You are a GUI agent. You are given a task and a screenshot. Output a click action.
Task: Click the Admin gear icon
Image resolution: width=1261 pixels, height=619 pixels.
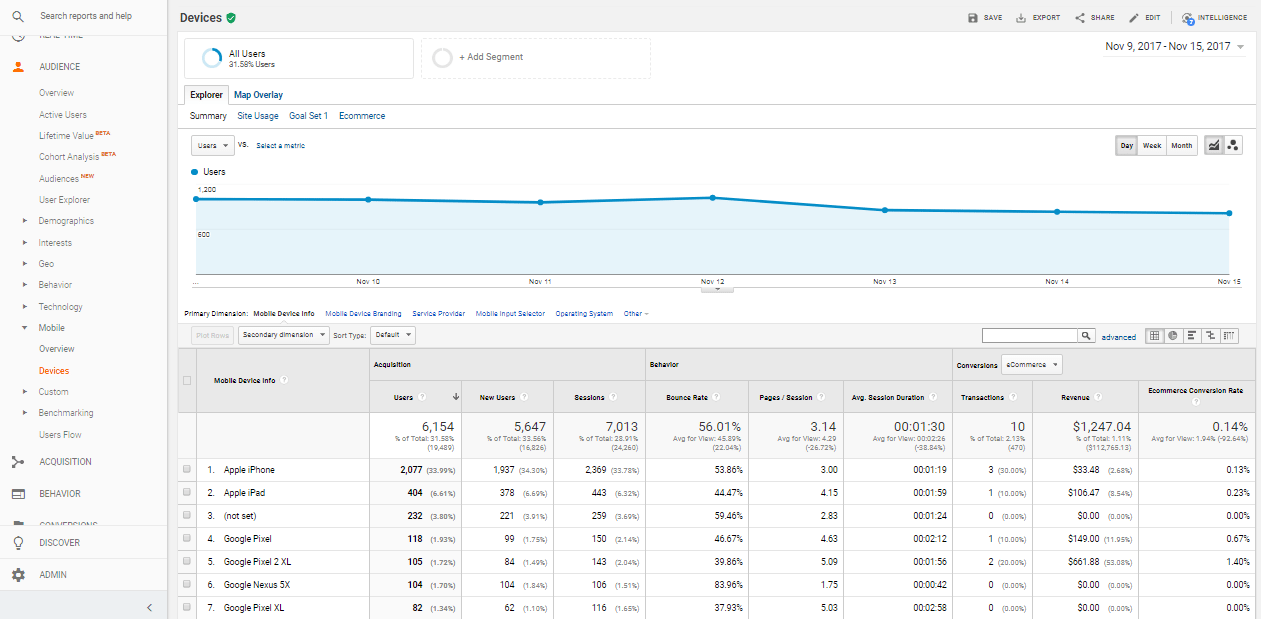click(x=18, y=575)
